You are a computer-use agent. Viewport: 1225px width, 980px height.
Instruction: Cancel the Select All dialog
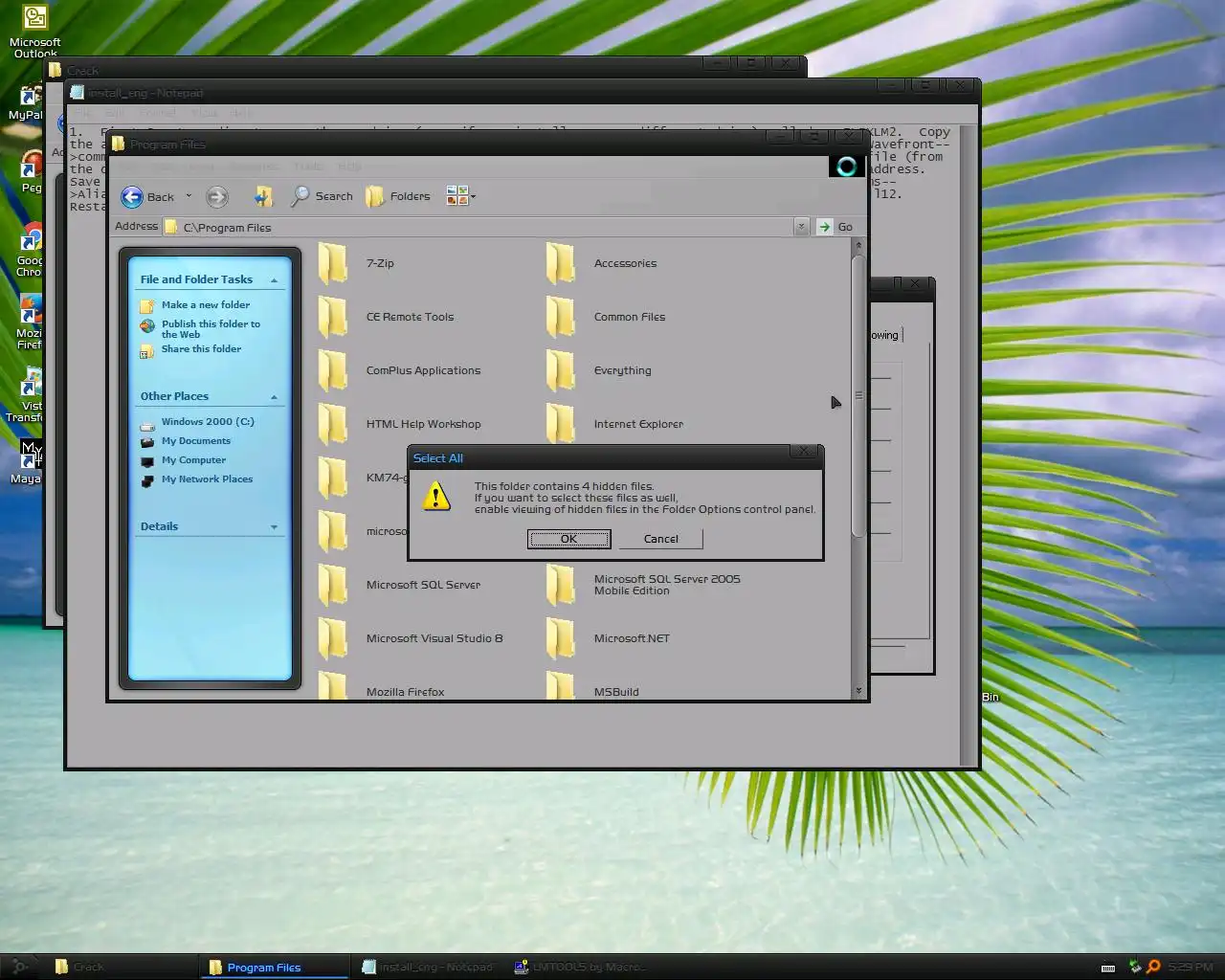[660, 539]
